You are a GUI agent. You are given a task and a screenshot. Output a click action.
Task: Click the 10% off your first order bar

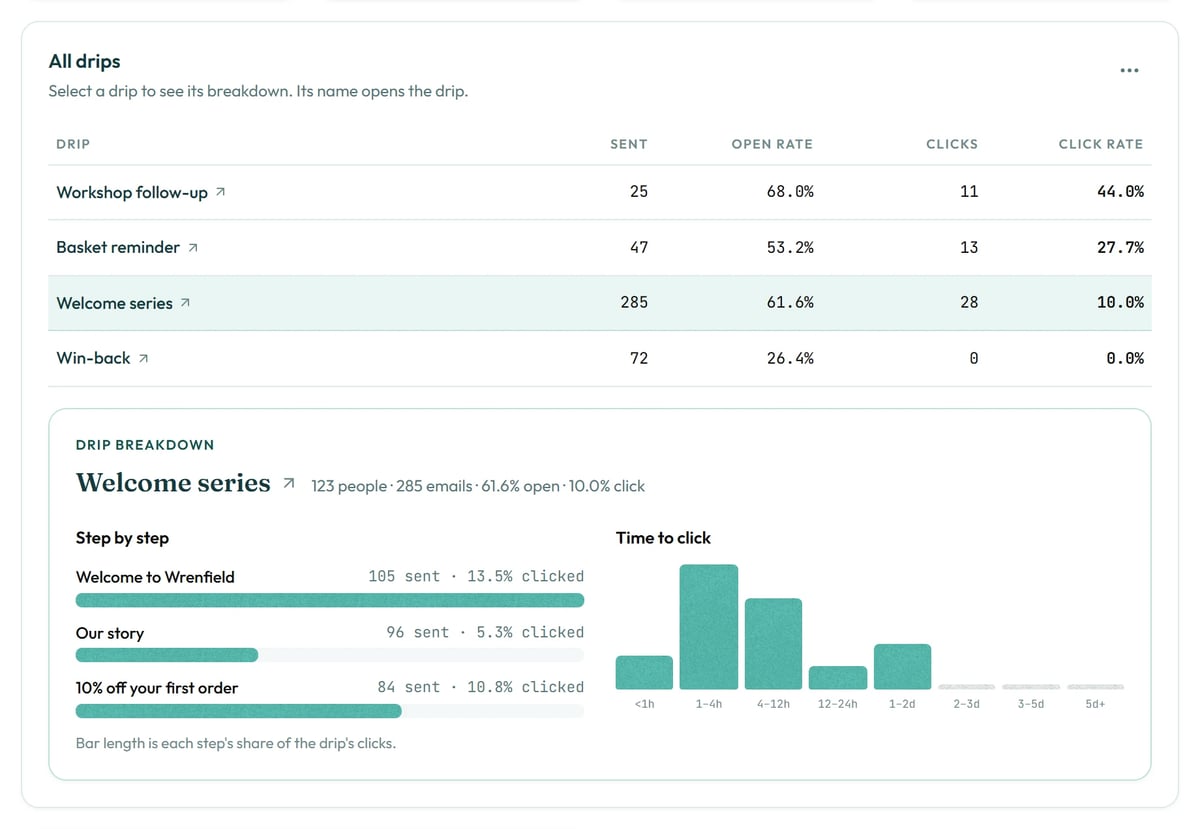330,711
